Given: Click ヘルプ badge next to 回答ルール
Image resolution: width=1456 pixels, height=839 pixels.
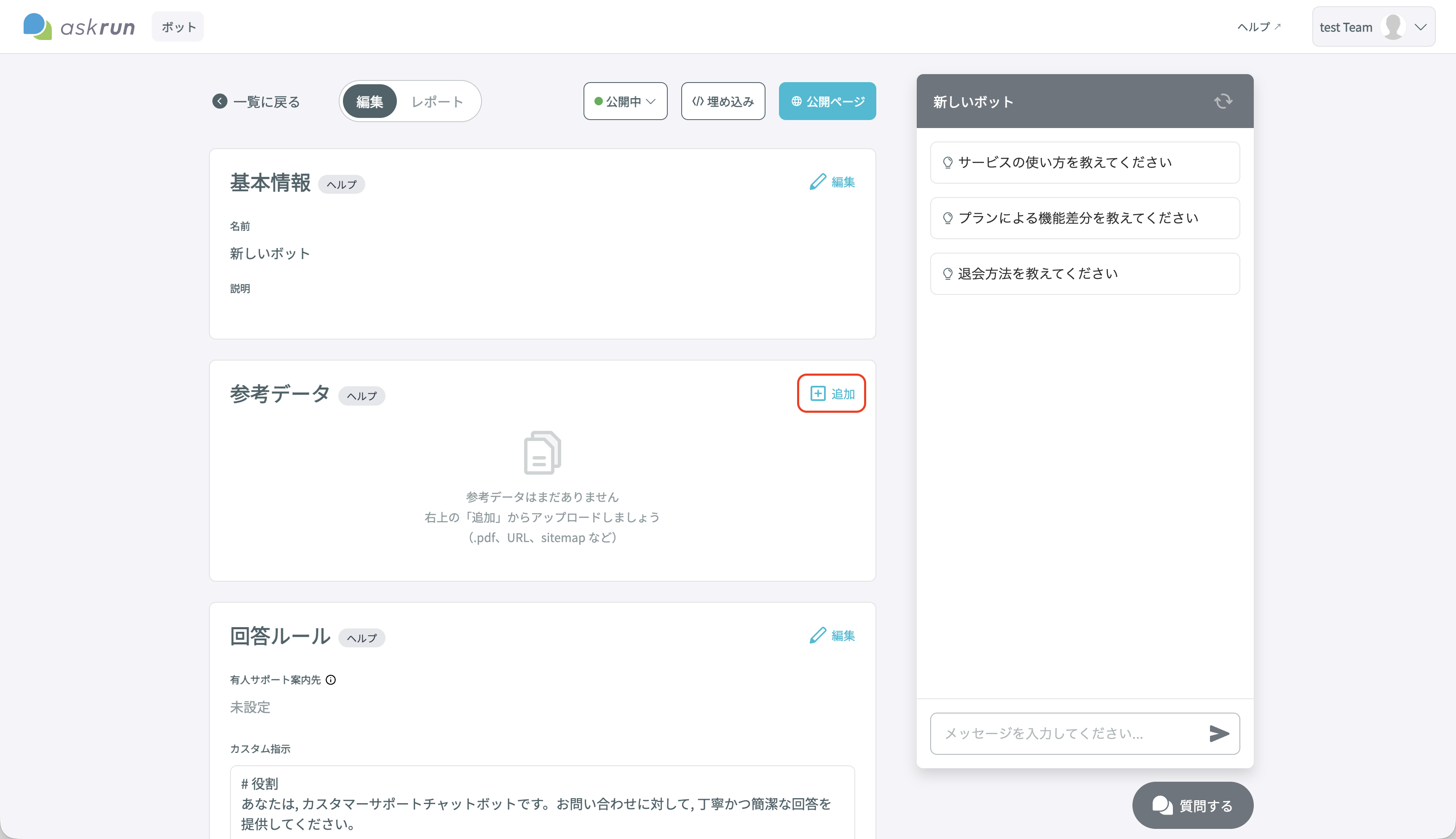Looking at the screenshot, I should (x=361, y=638).
